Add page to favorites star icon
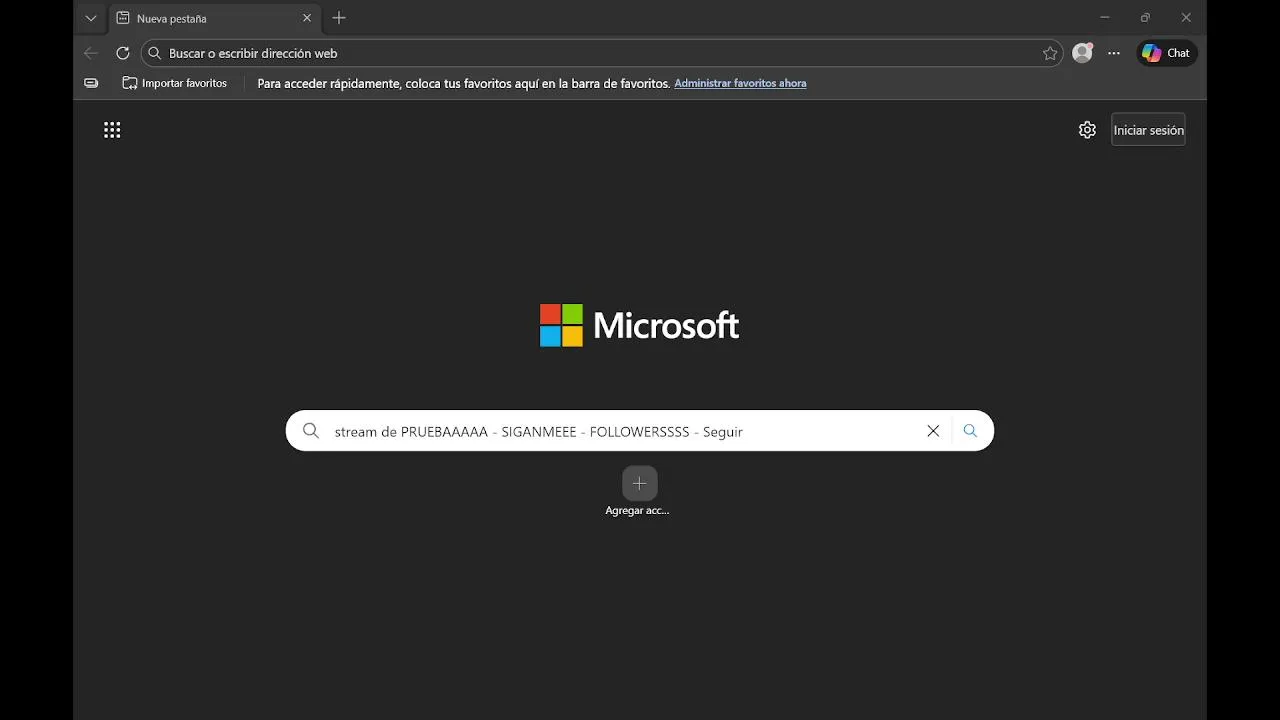This screenshot has height=720, width=1280. coord(1050,53)
